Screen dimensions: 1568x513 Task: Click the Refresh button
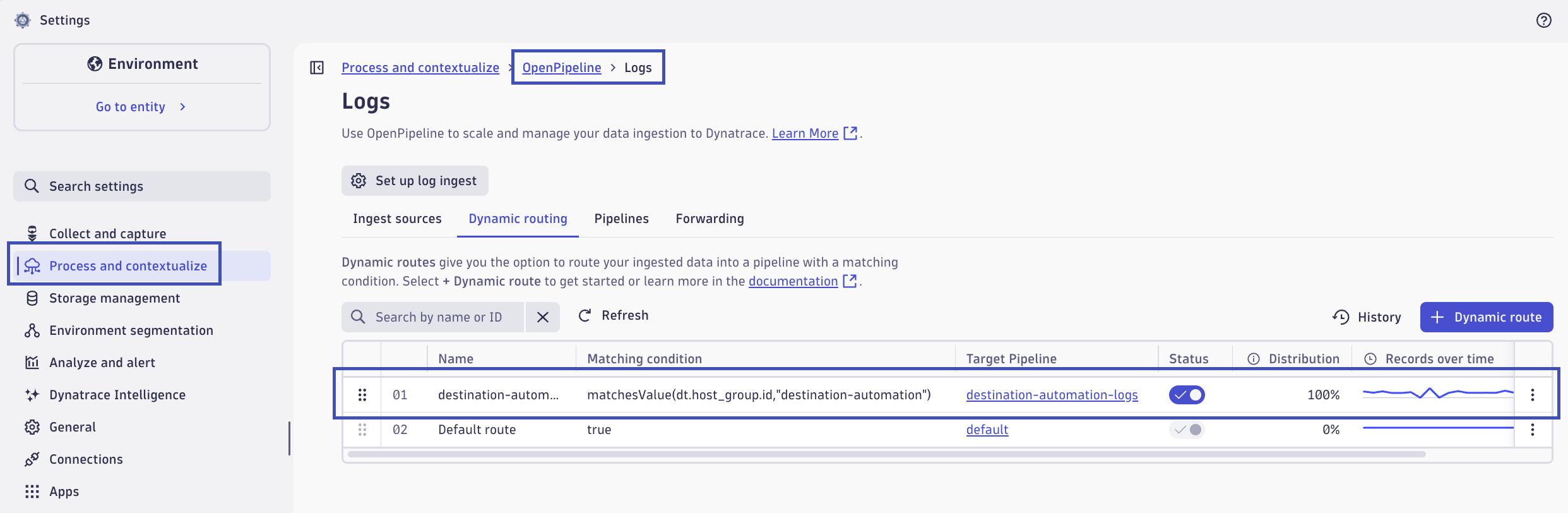tap(613, 315)
